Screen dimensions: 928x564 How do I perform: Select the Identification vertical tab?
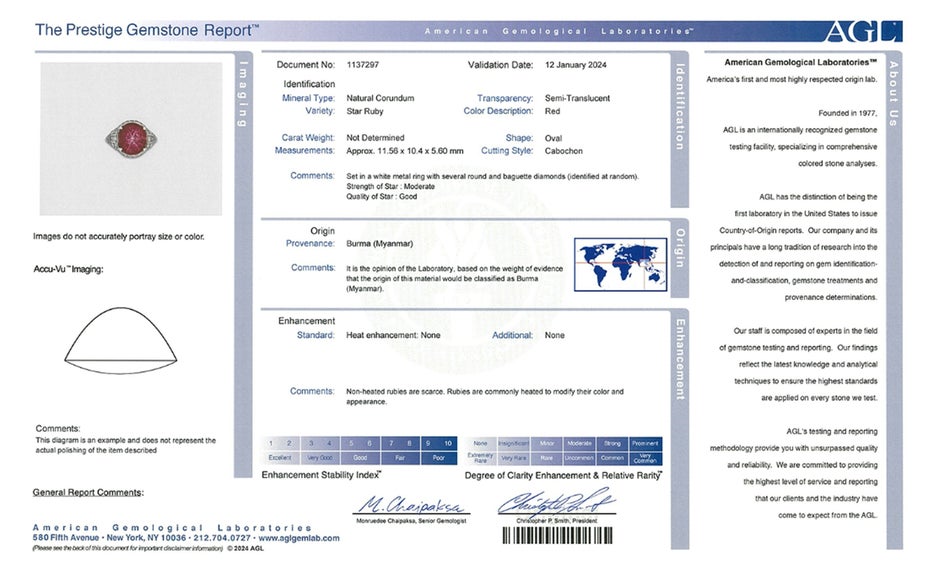coord(680,108)
